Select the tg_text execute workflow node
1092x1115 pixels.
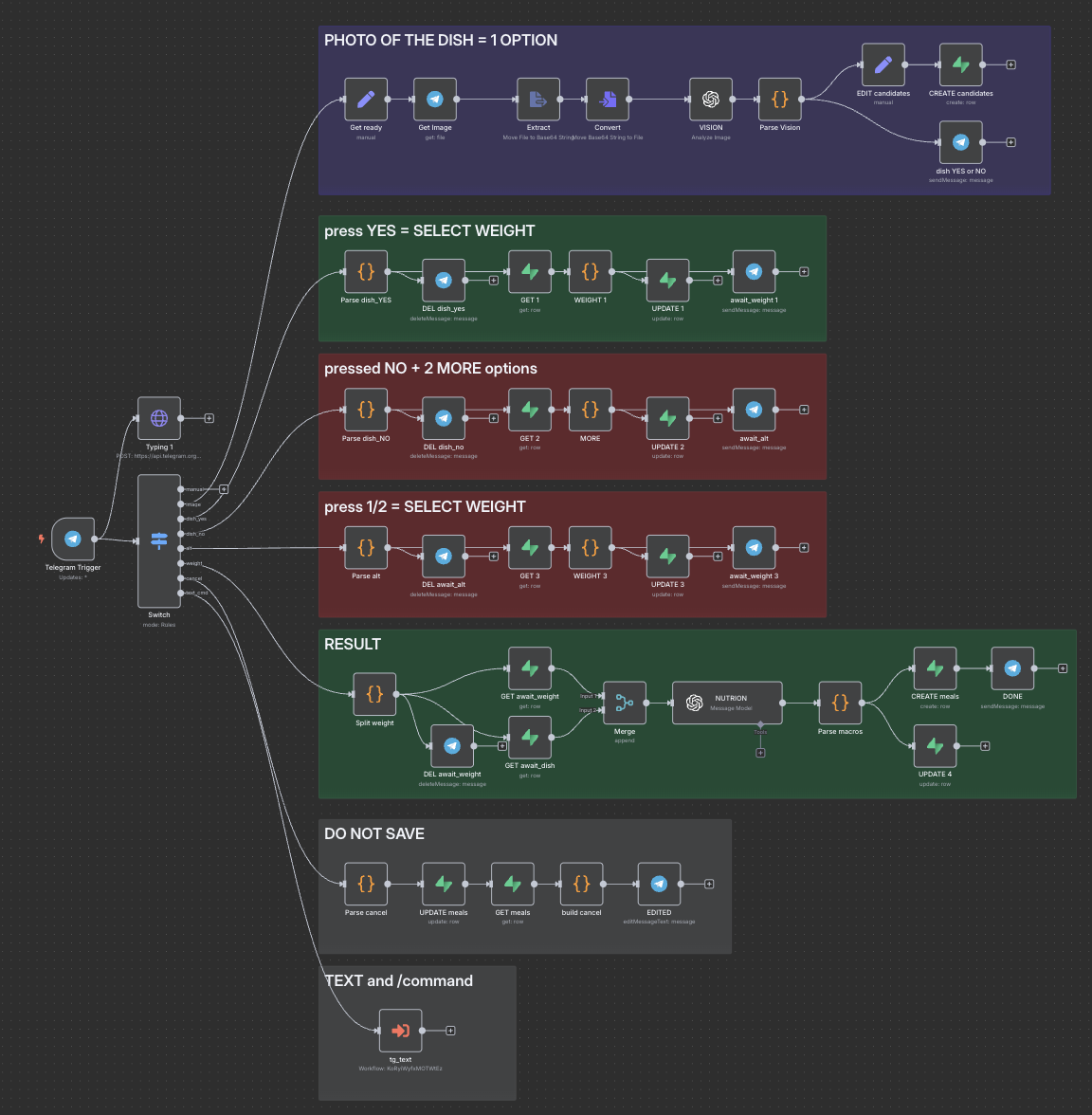(x=401, y=1031)
